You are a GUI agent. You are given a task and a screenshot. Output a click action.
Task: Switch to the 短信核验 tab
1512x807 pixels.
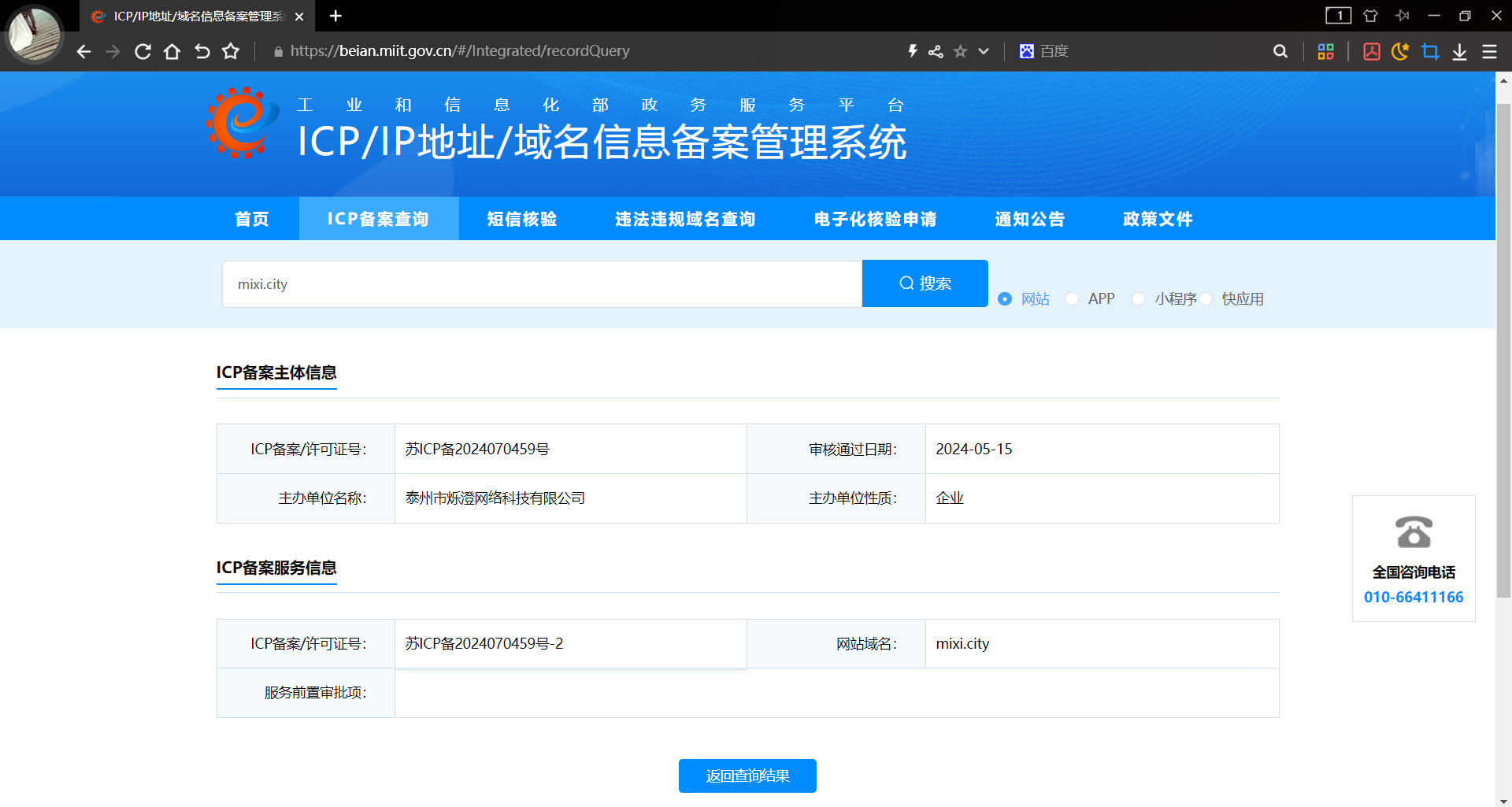tap(521, 219)
